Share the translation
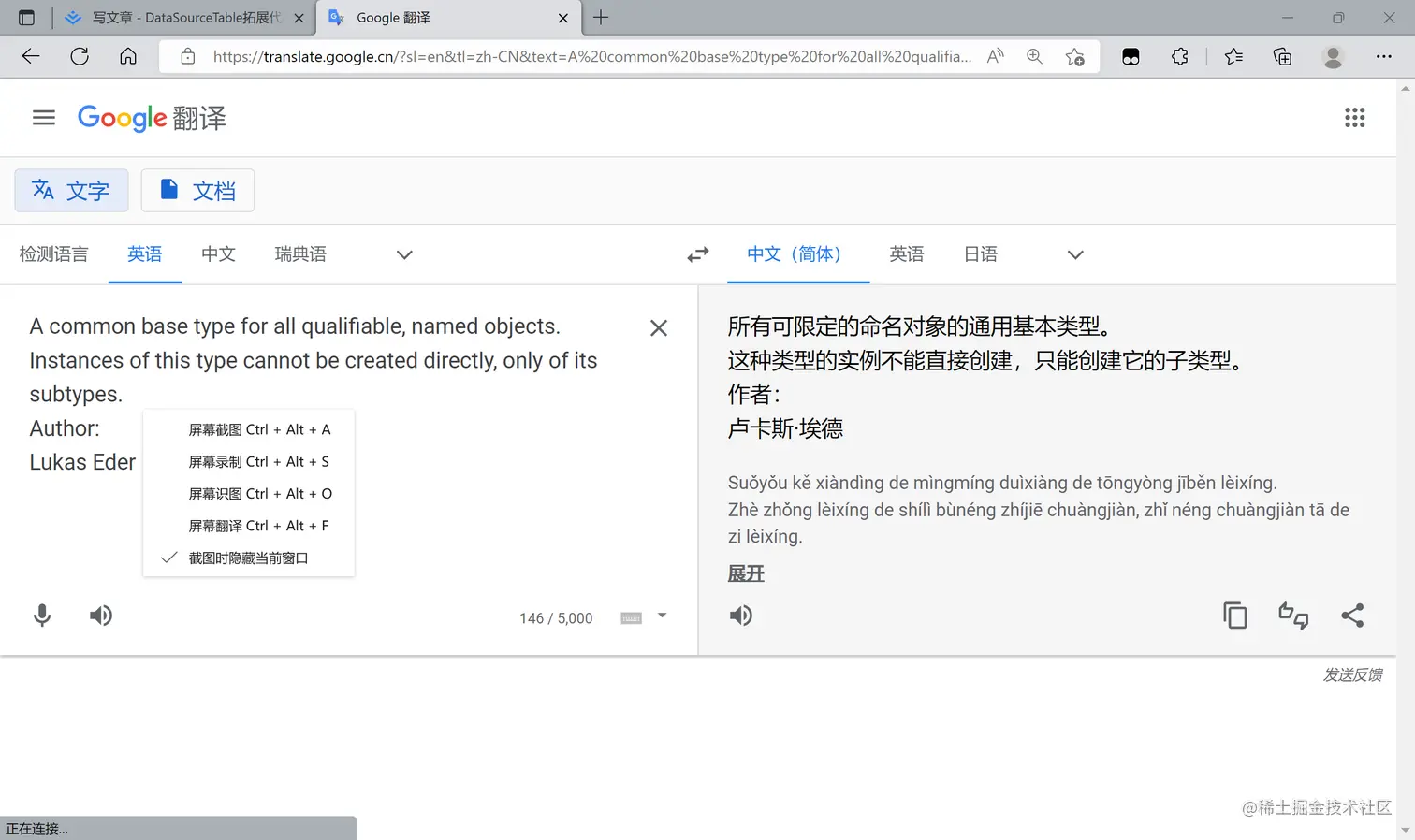 (1352, 616)
